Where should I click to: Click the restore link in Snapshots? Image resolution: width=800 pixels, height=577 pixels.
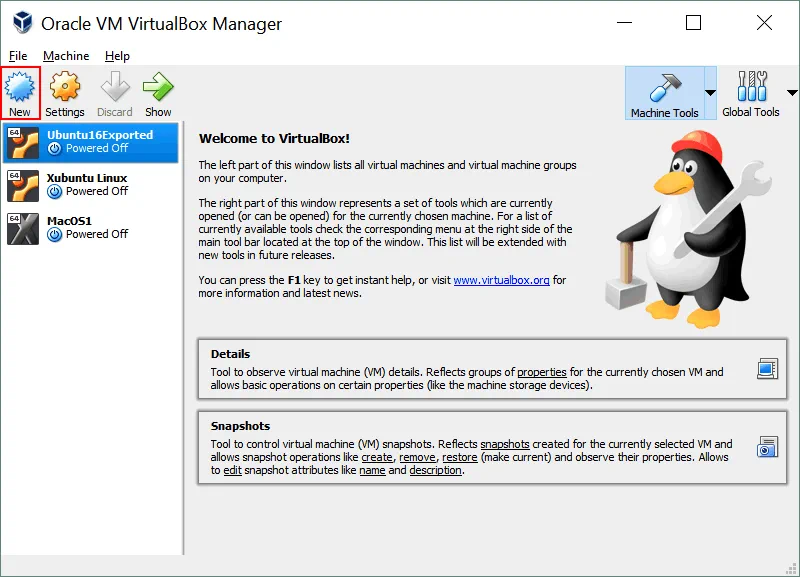(459, 457)
